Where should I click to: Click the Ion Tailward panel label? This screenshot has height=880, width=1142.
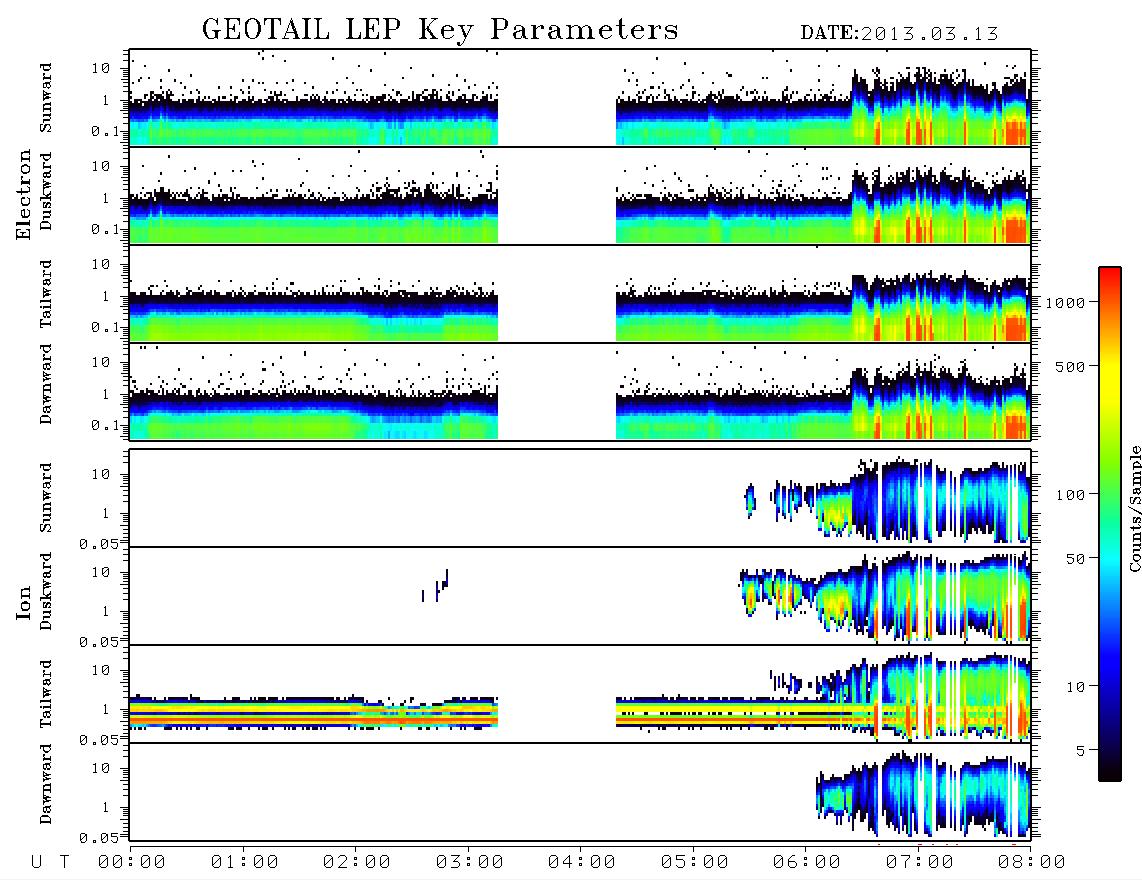pos(46,694)
